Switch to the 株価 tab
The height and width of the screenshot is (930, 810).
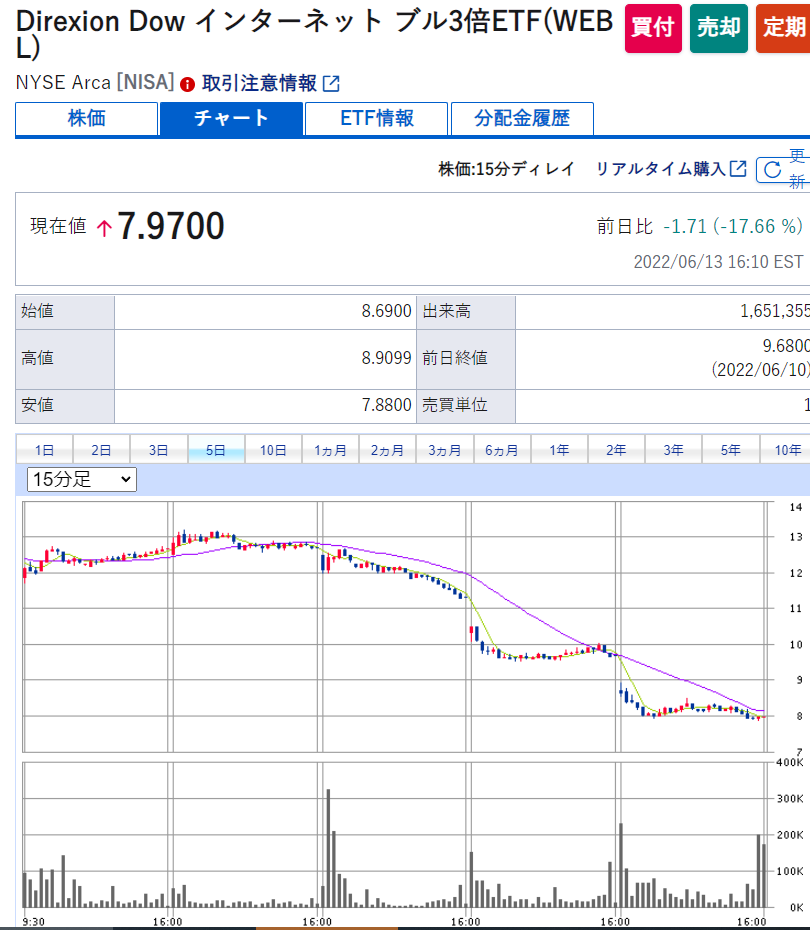point(87,119)
